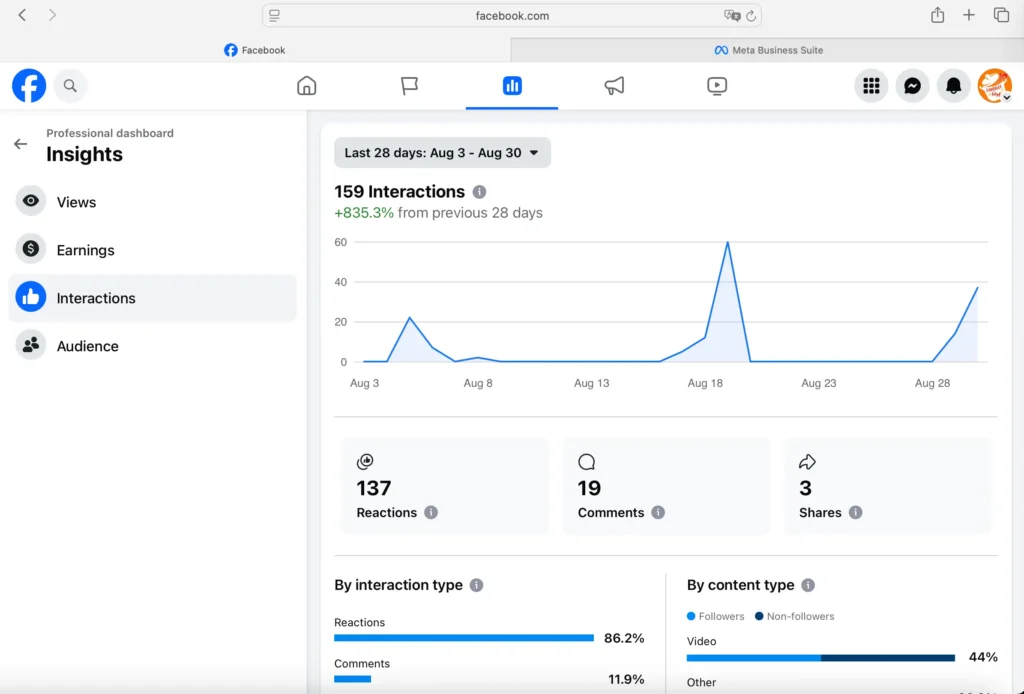Go back with the Insights back arrow
Screen dimensions: 1024x694
(20, 144)
